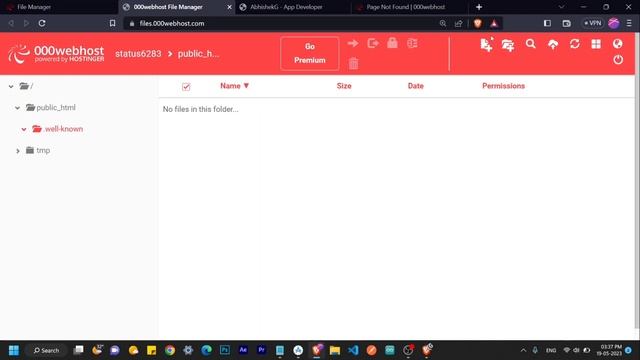The image size is (640, 360).
Task: Click the taskbar clock and date
Action: pos(609,350)
